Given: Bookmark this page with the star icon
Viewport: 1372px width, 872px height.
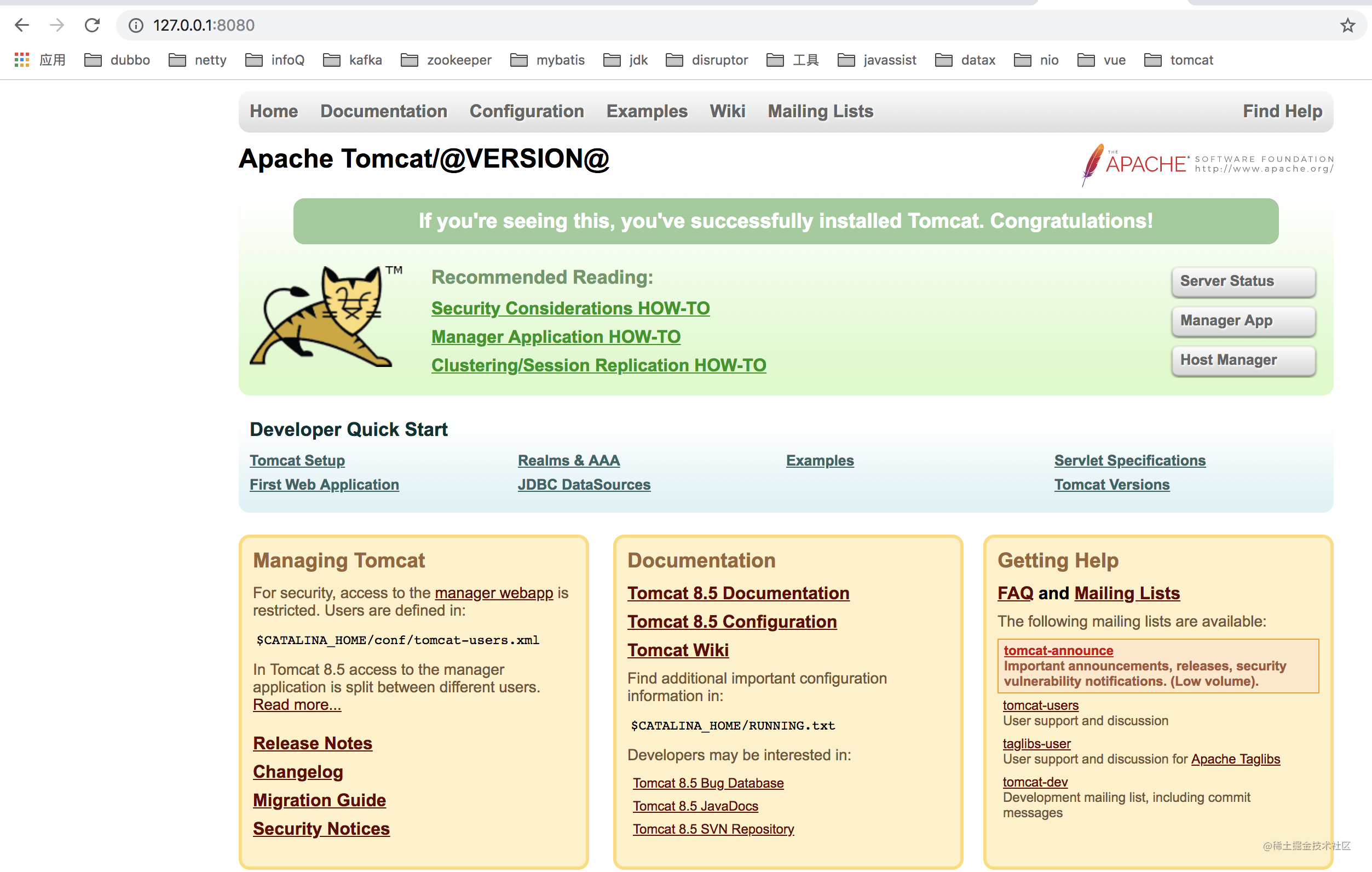Looking at the screenshot, I should coord(1347,25).
